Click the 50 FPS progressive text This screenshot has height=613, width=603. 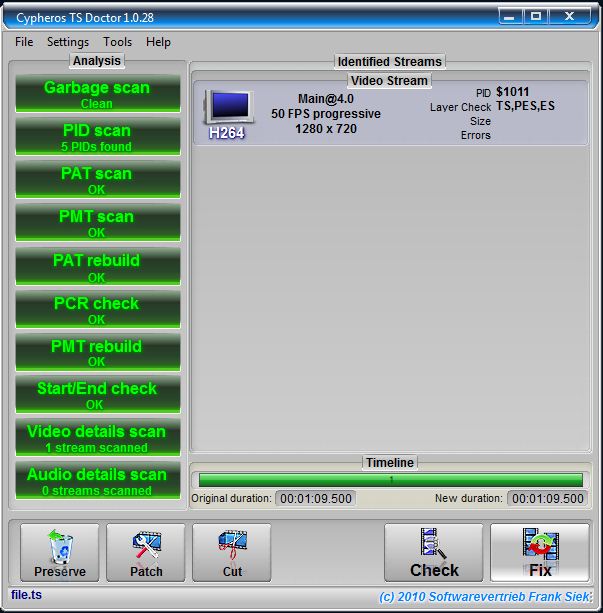coord(326,114)
